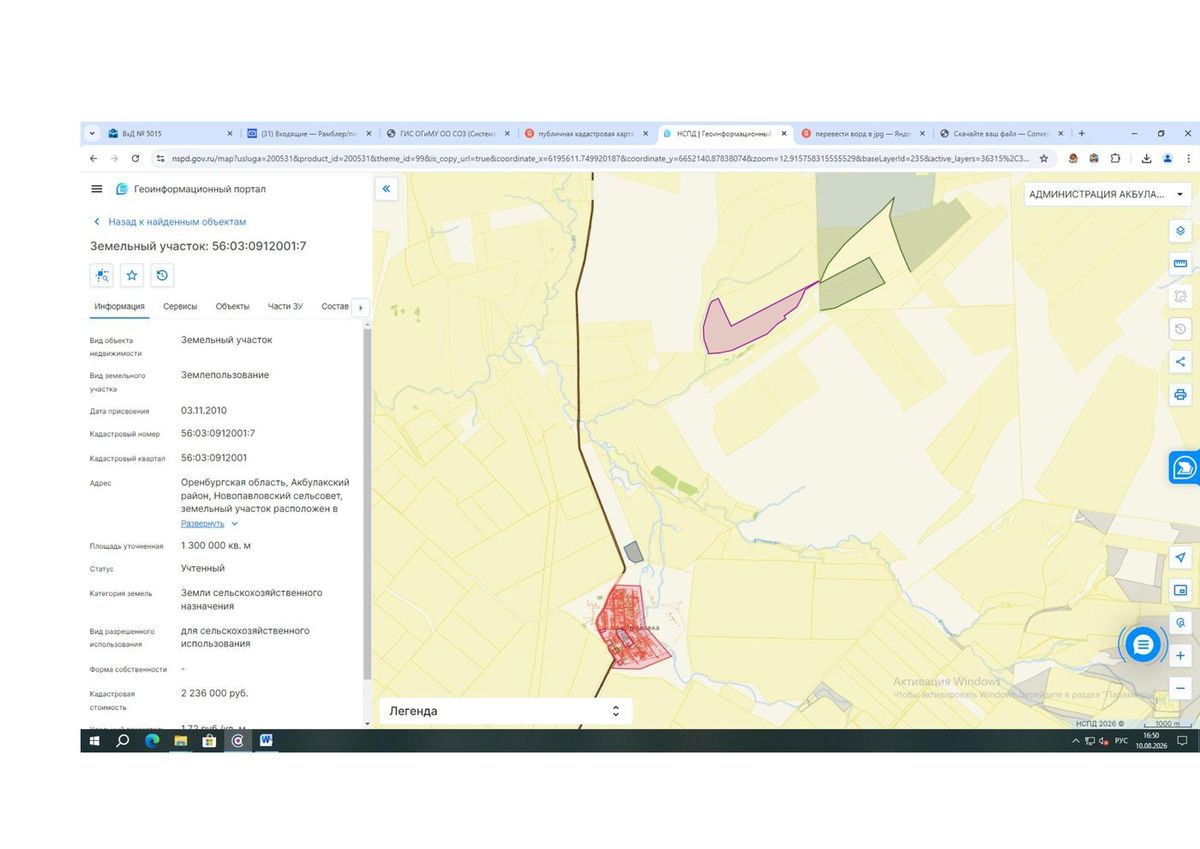Click the date 03.11.2010 value
Image resolution: width=1200 pixels, height=849 pixels.
[x=204, y=410]
